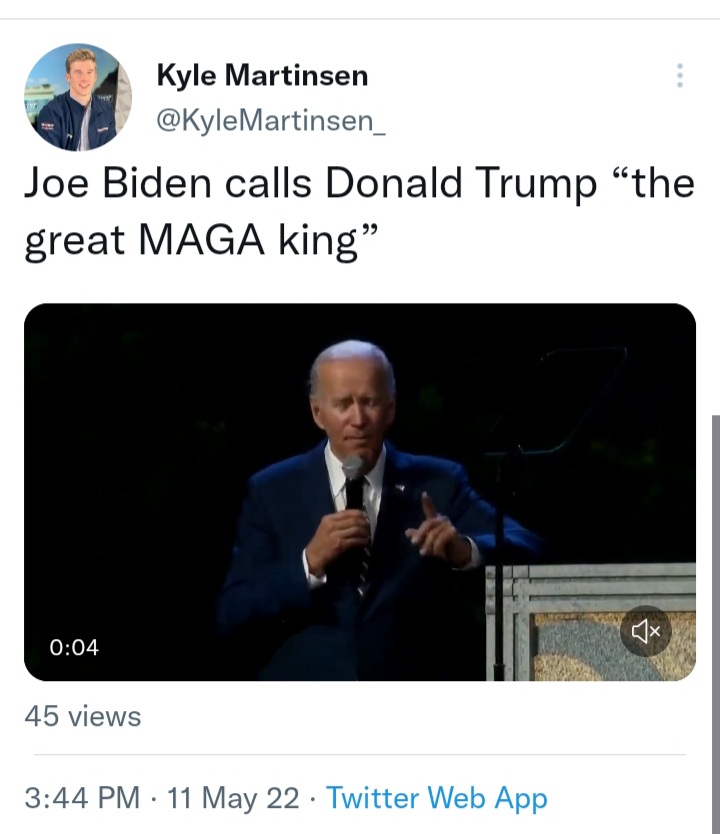The height and width of the screenshot is (834, 720).
Task: Open the @KyleMartinsen_ handle link
Action: [271, 121]
